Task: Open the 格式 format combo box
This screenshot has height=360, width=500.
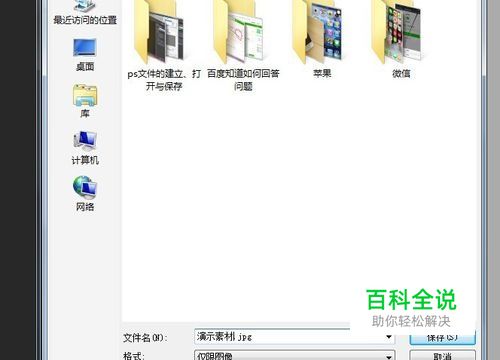Action: 295,355
